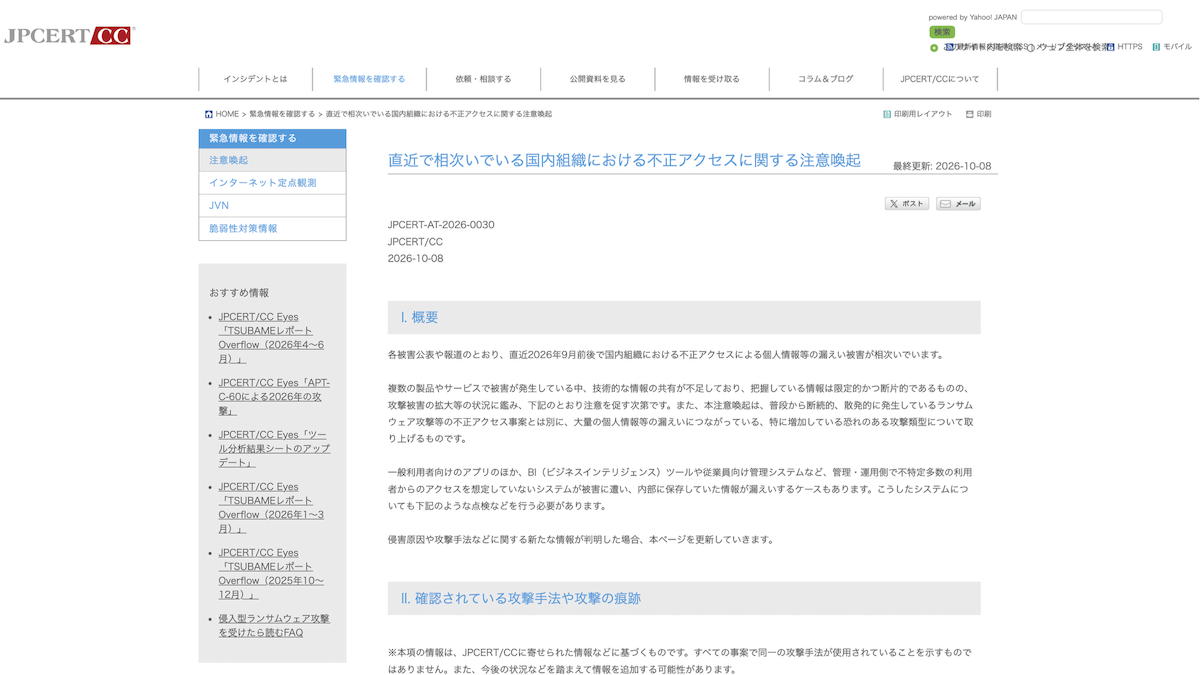The height and width of the screenshot is (675, 1200).
Task: Select the green checked search radio button
Action: pos(934,48)
